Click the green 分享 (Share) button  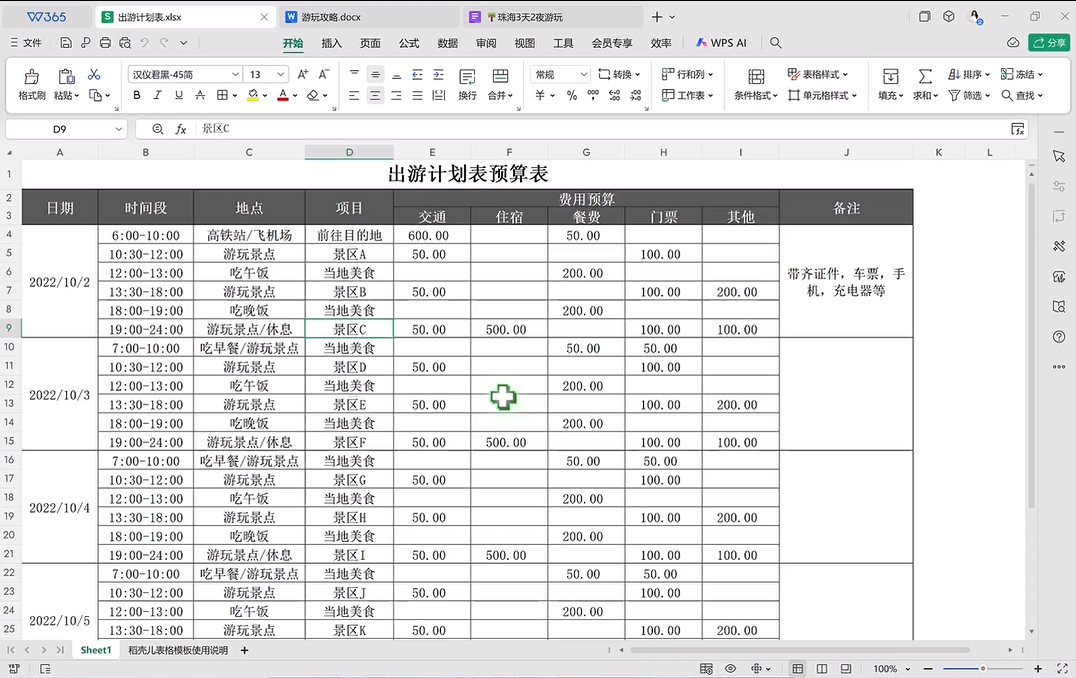click(x=1050, y=43)
